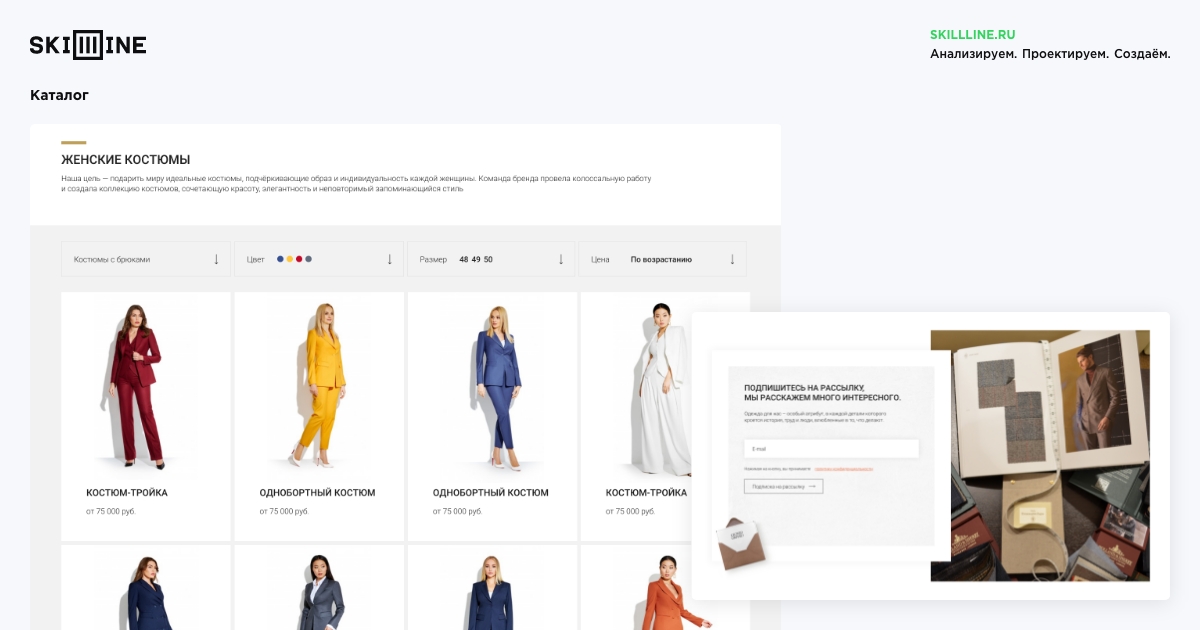Screen dimensions: 1200x630
Task: Open Однобортный костюм title under yellow suit
Action: pos(317,493)
